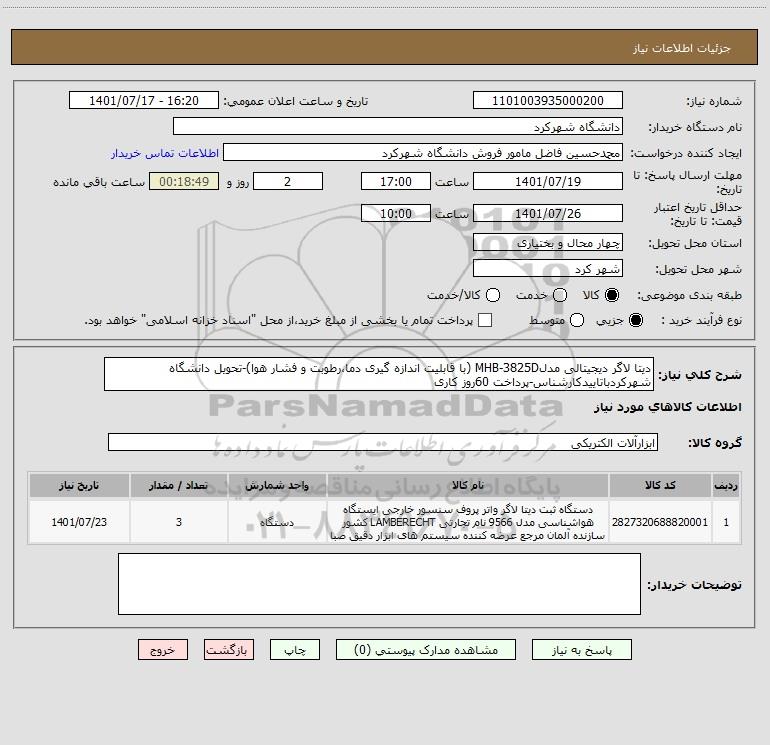The height and width of the screenshot is (745, 770).
Task: Click the quantity cell showing 3
Action: (179, 522)
